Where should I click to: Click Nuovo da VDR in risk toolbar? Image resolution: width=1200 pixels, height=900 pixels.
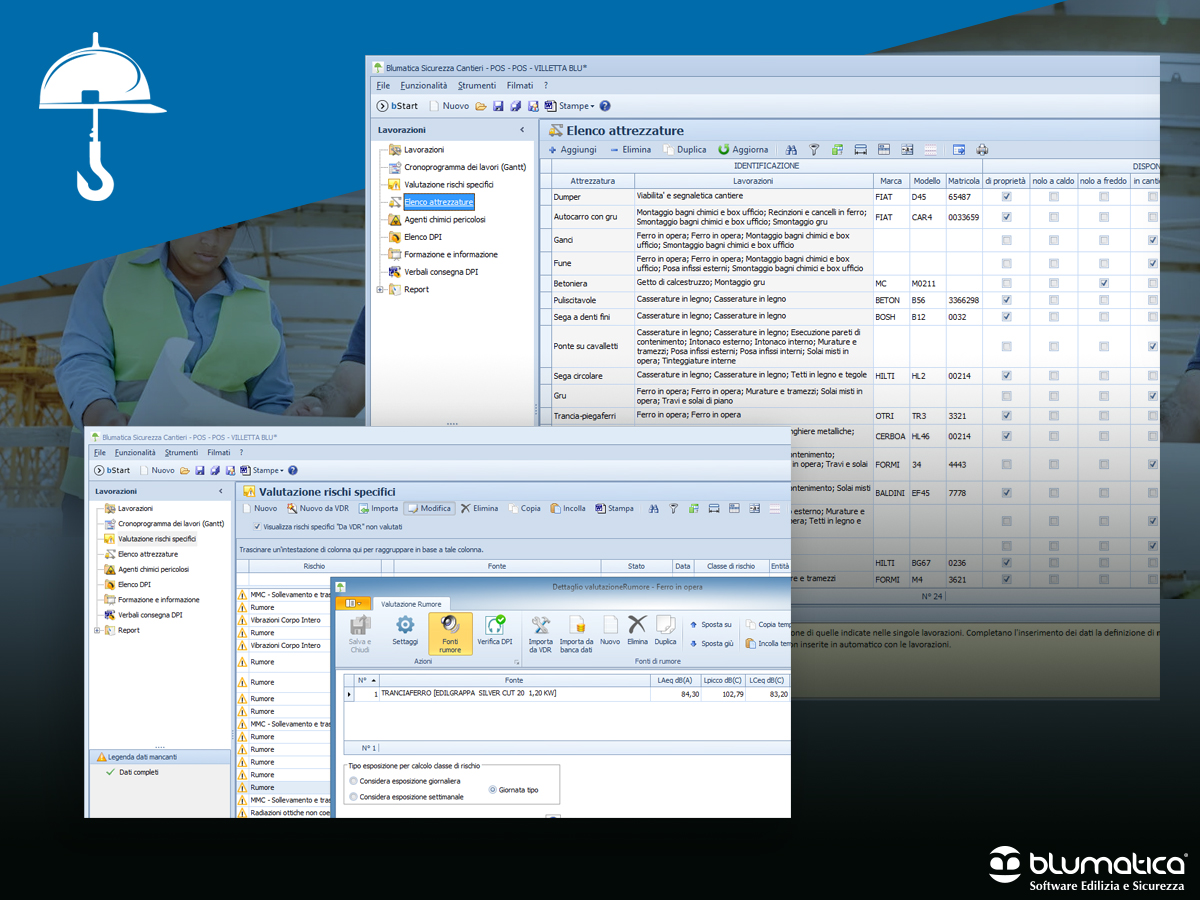pos(318,508)
